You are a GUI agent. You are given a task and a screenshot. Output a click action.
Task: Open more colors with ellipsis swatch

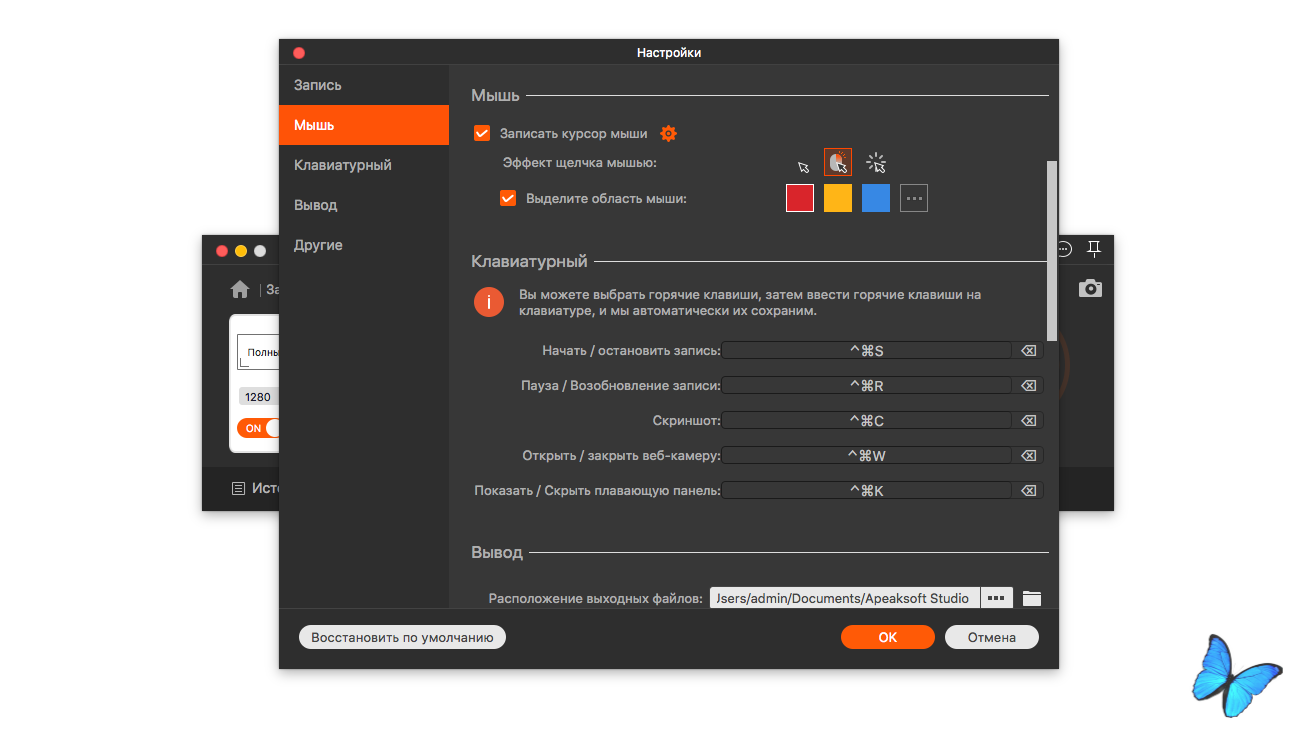pos(914,198)
